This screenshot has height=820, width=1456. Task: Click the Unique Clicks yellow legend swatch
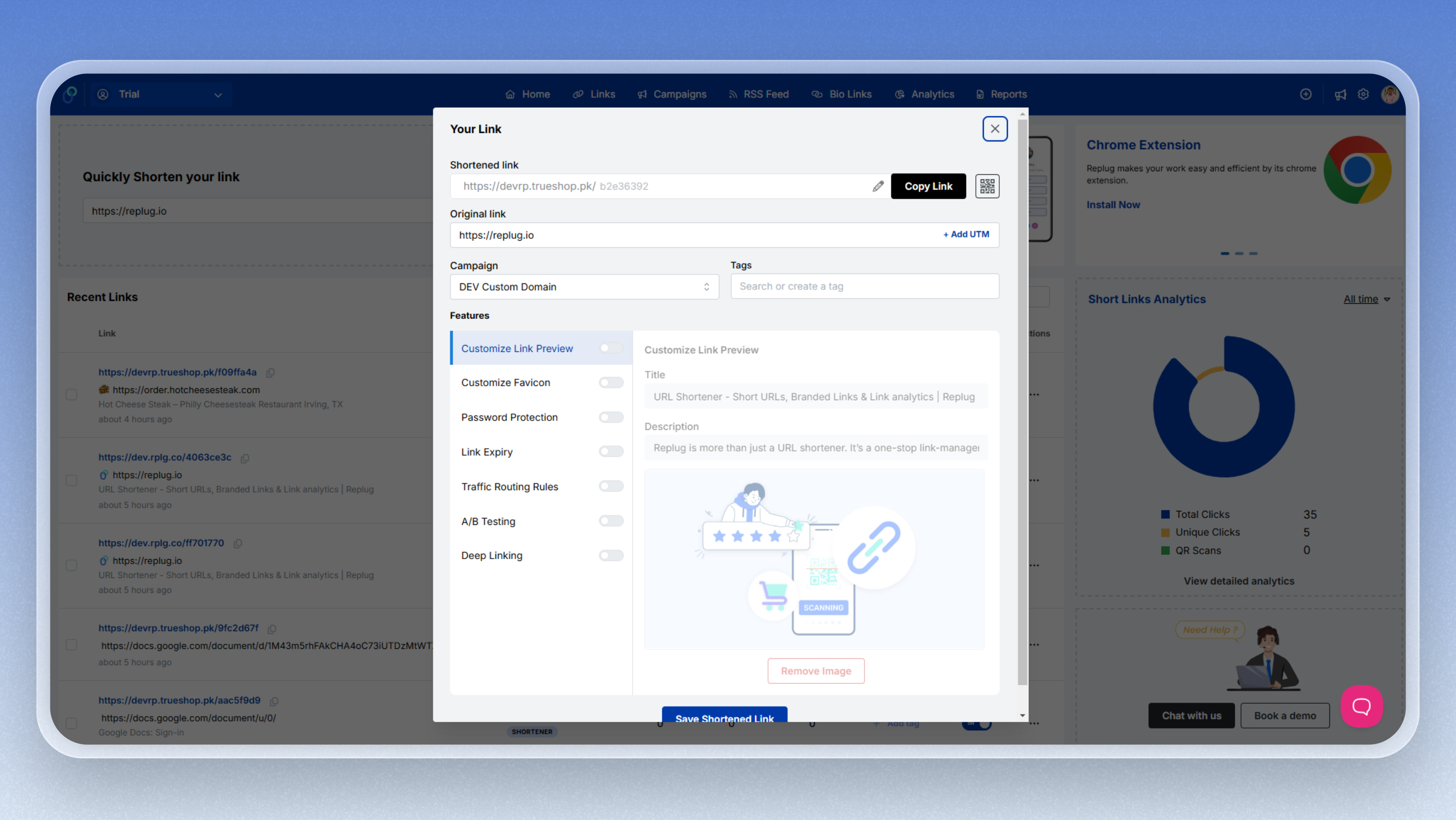pos(1165,533)
